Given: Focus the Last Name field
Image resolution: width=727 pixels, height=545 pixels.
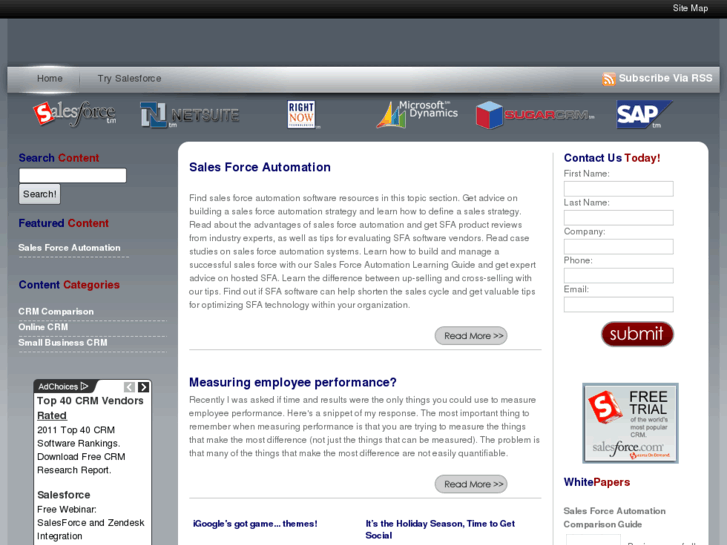Looking at the screenshot, I should 619,218.
